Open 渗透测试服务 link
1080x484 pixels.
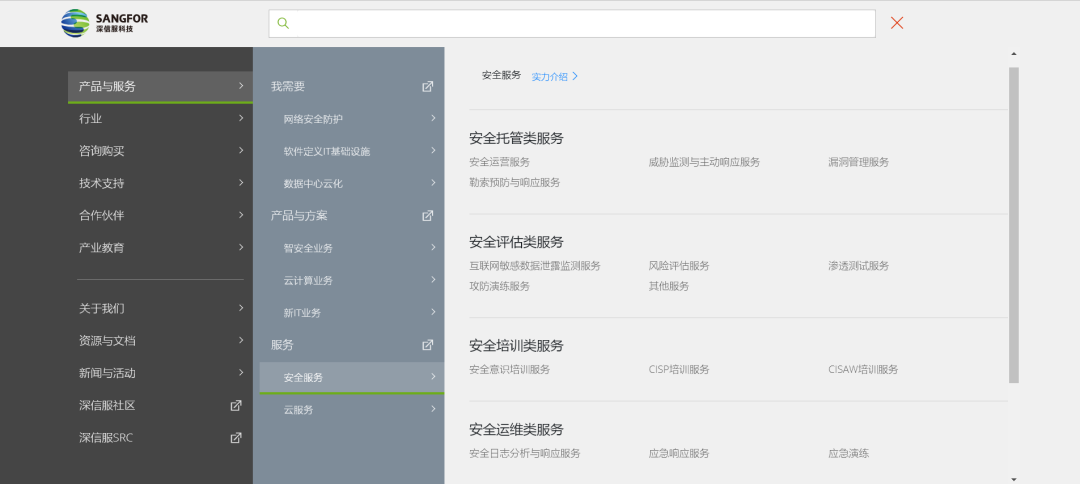[858, 266]
